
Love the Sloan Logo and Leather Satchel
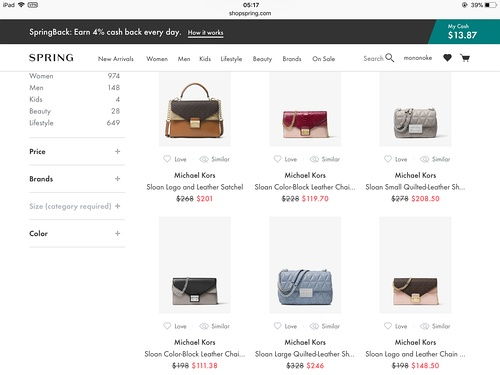(x=175, y=159)
